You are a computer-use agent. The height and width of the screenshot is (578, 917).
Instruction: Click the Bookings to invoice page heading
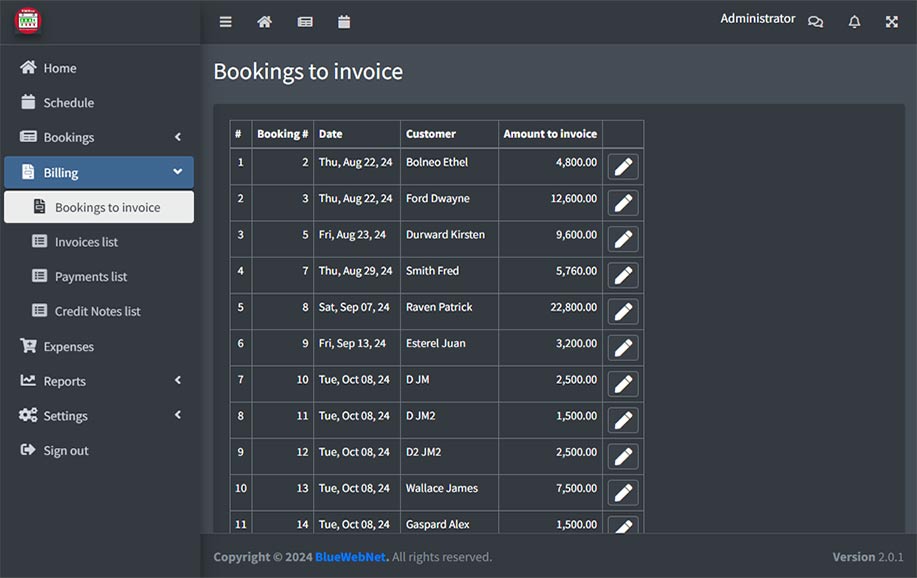(x=308, y=71)
